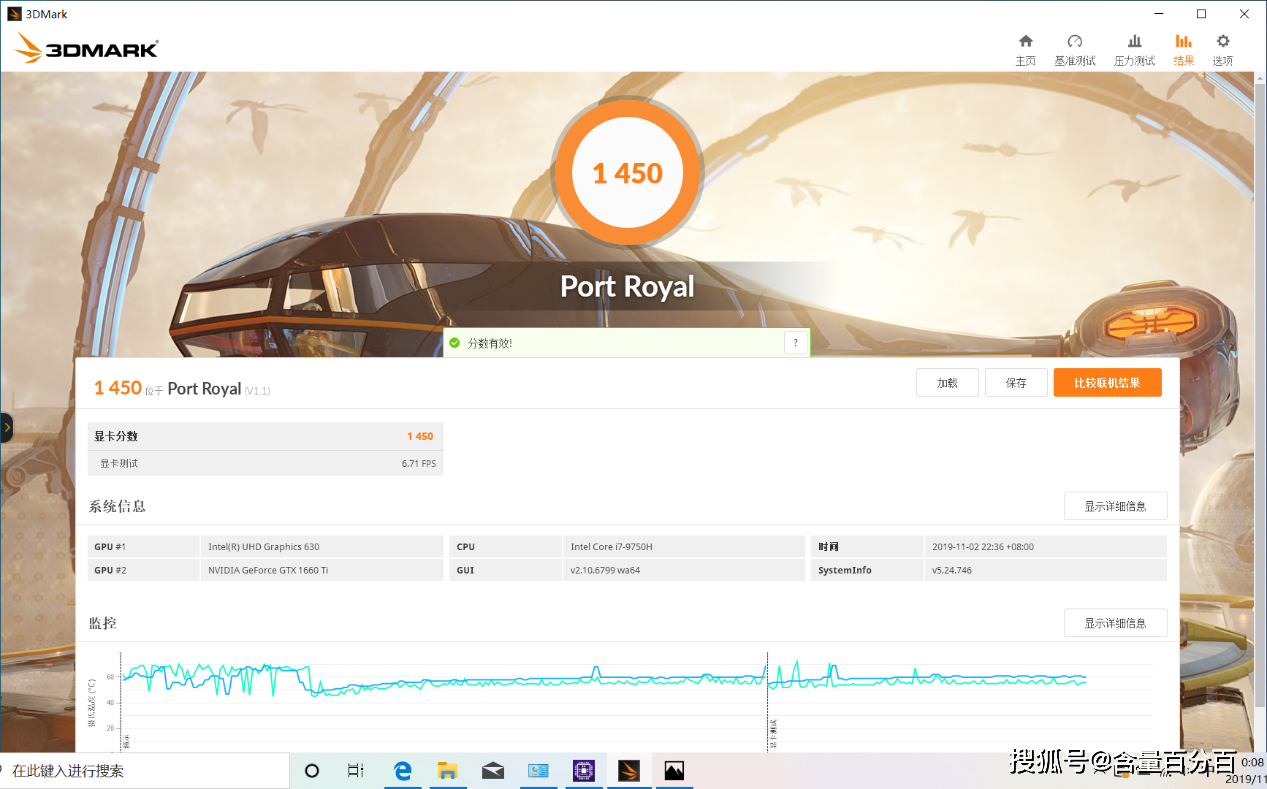Open the Home (主页) tab icon

coord(1025,41)
